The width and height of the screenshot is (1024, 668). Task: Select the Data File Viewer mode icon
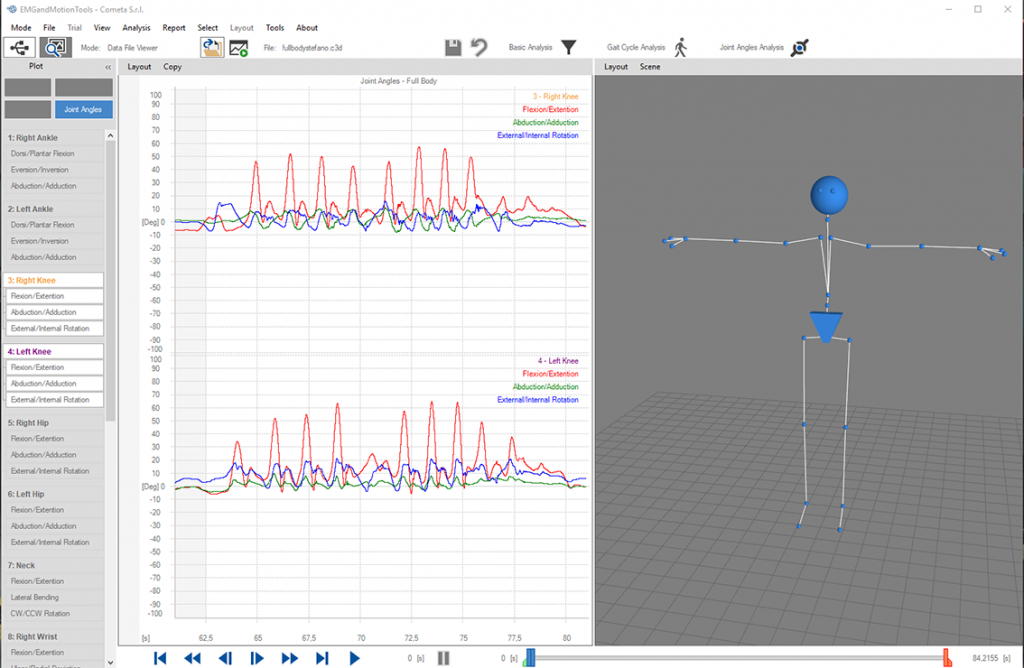click(x=55, y=47)
